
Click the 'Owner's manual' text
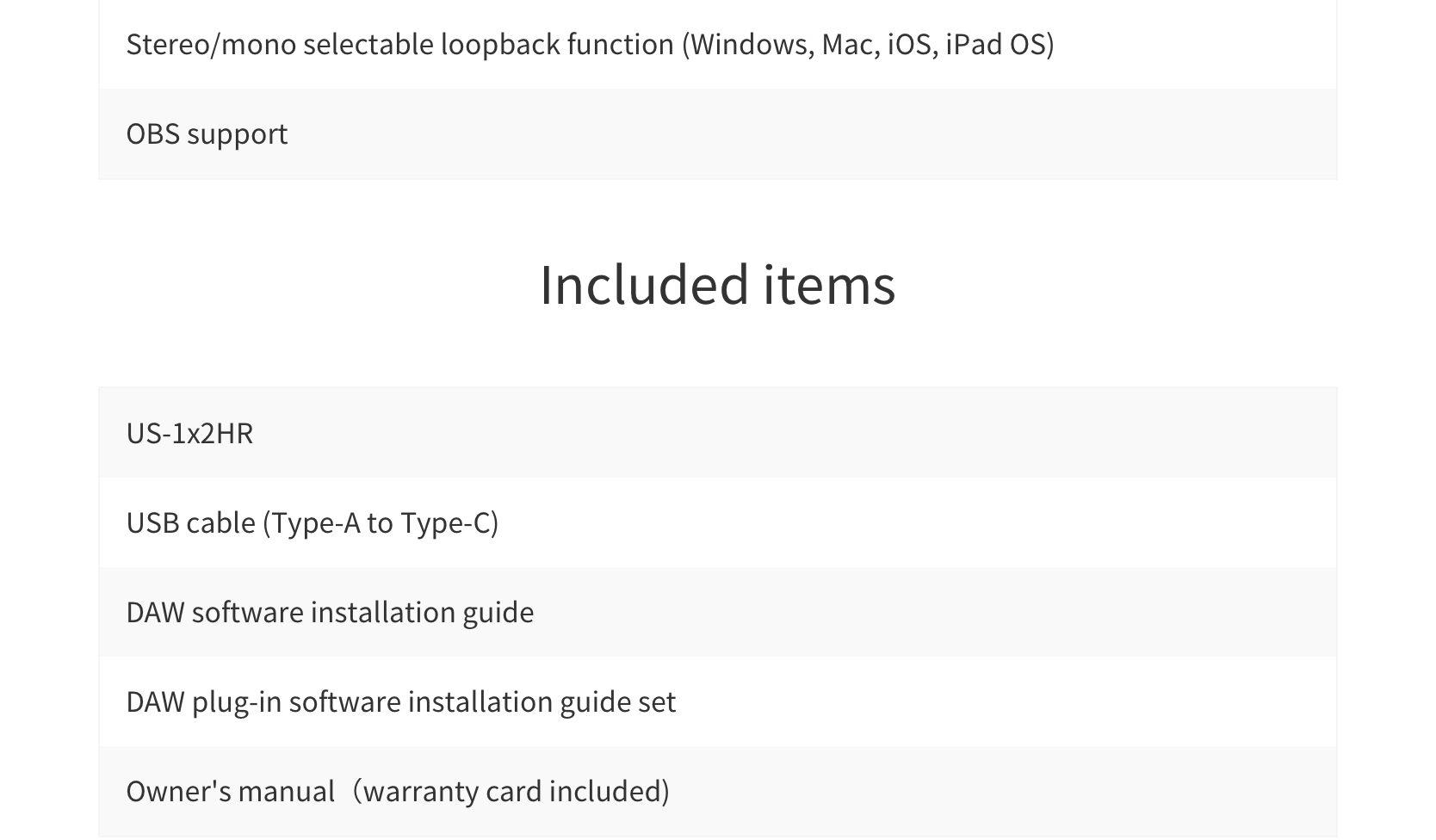click(230, 791)
